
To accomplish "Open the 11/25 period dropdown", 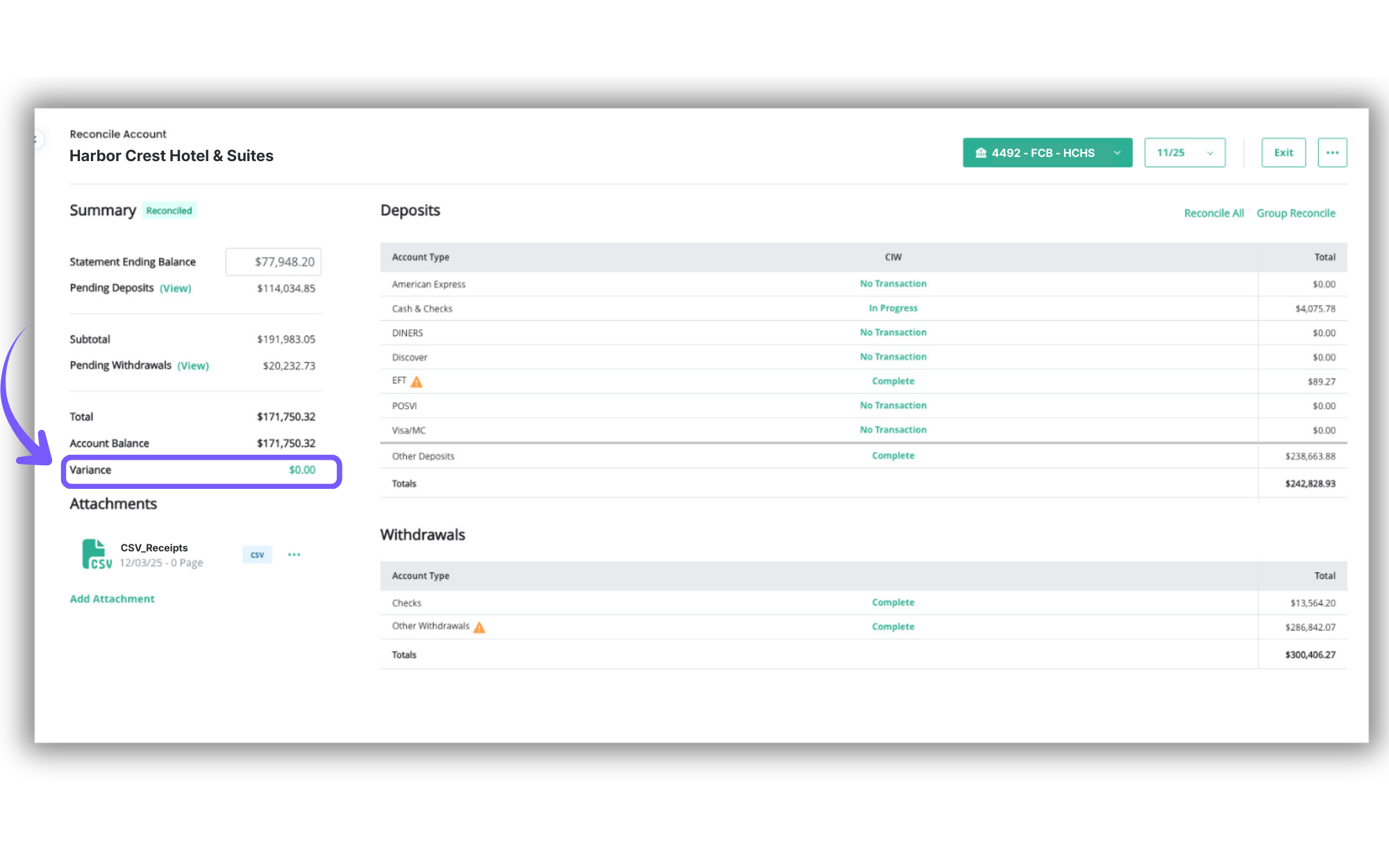I will 1185,153.
